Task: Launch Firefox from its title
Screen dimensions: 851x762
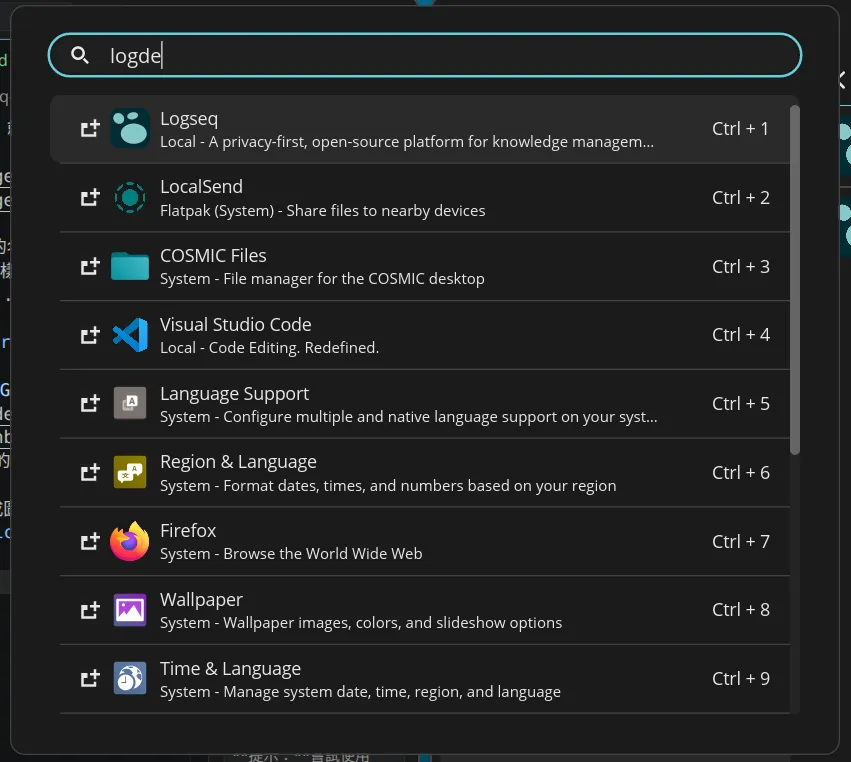Action: tap(188, 531)
